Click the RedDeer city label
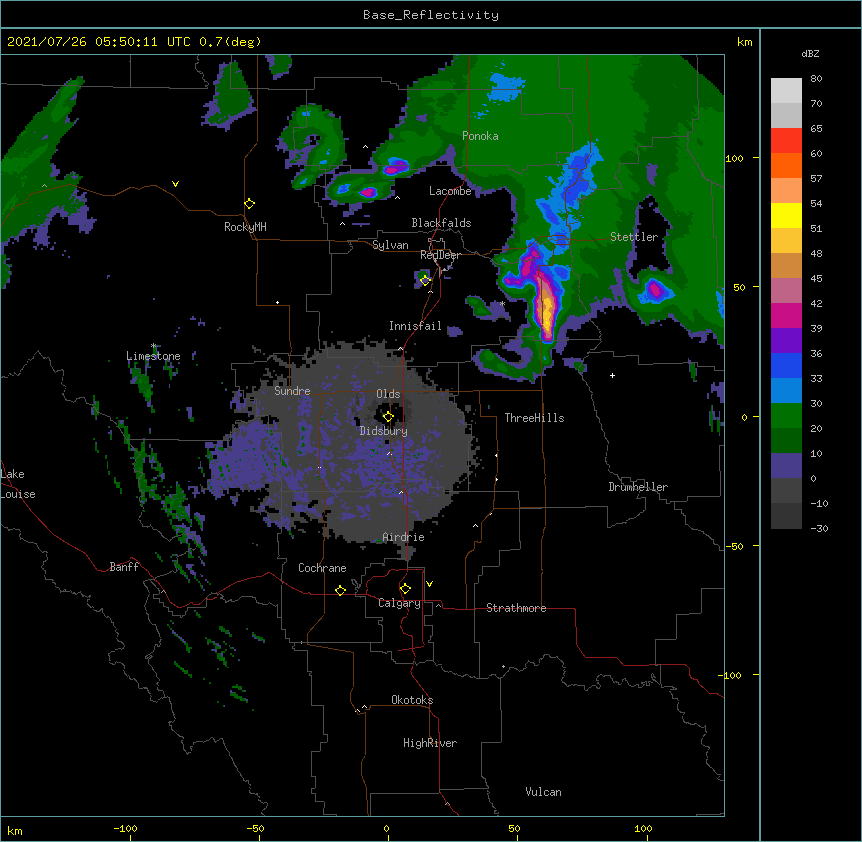The width and height of the screenshot is (862, 842). click(440, 255)
